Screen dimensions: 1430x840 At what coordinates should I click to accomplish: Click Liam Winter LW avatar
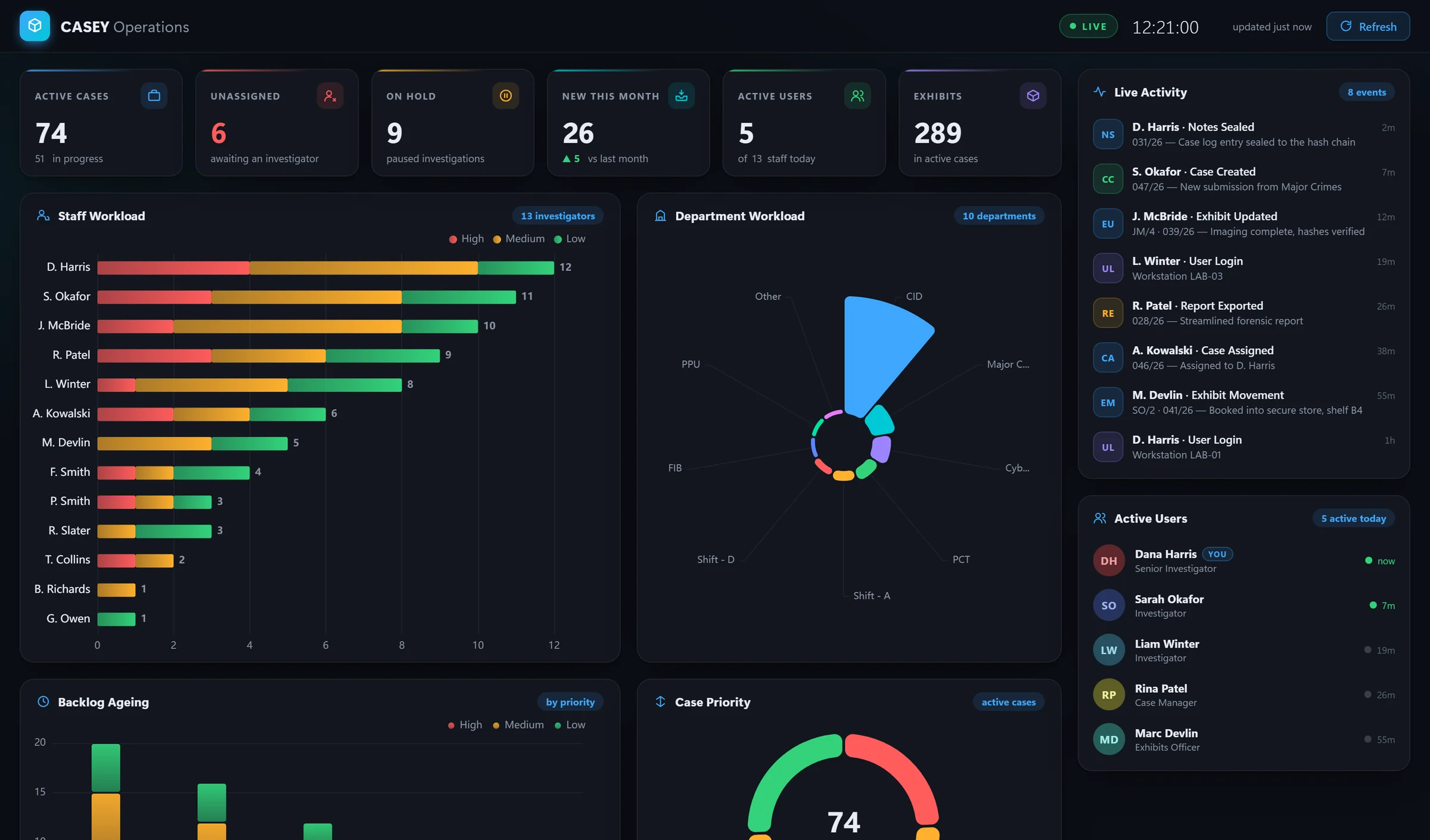point(1108,650)
